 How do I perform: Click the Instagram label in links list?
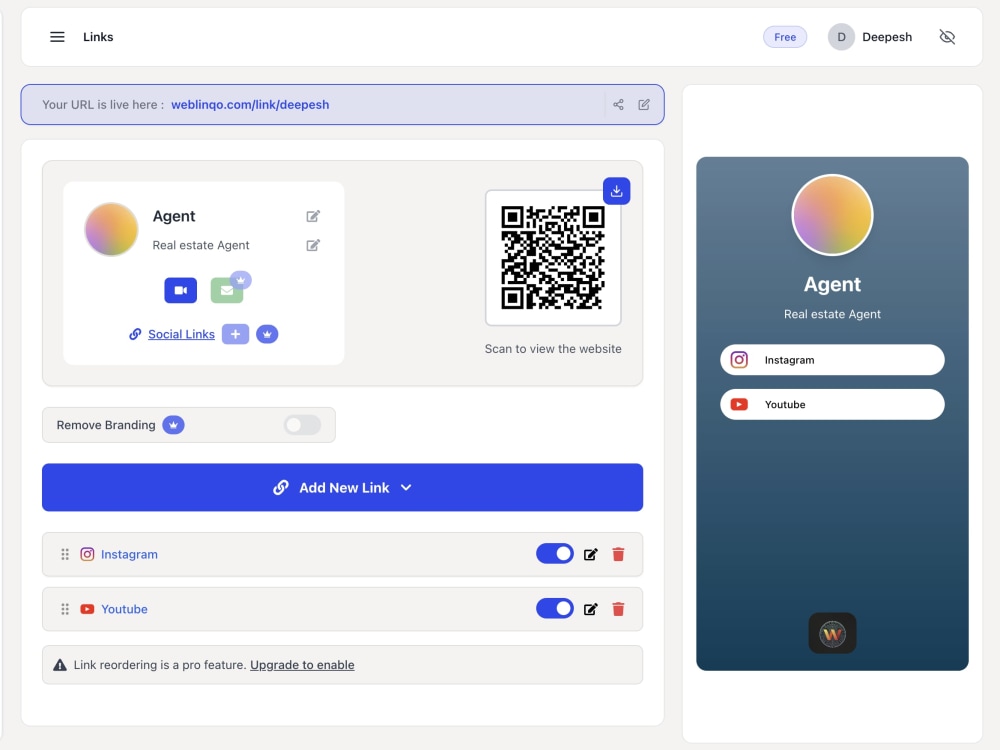129,554
